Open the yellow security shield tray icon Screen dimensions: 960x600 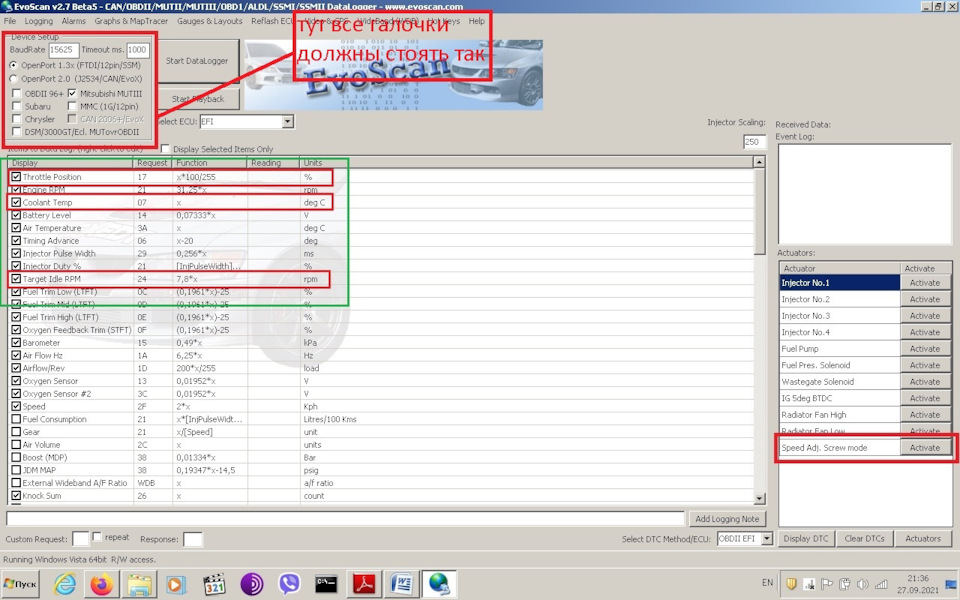tap(791, 583)
